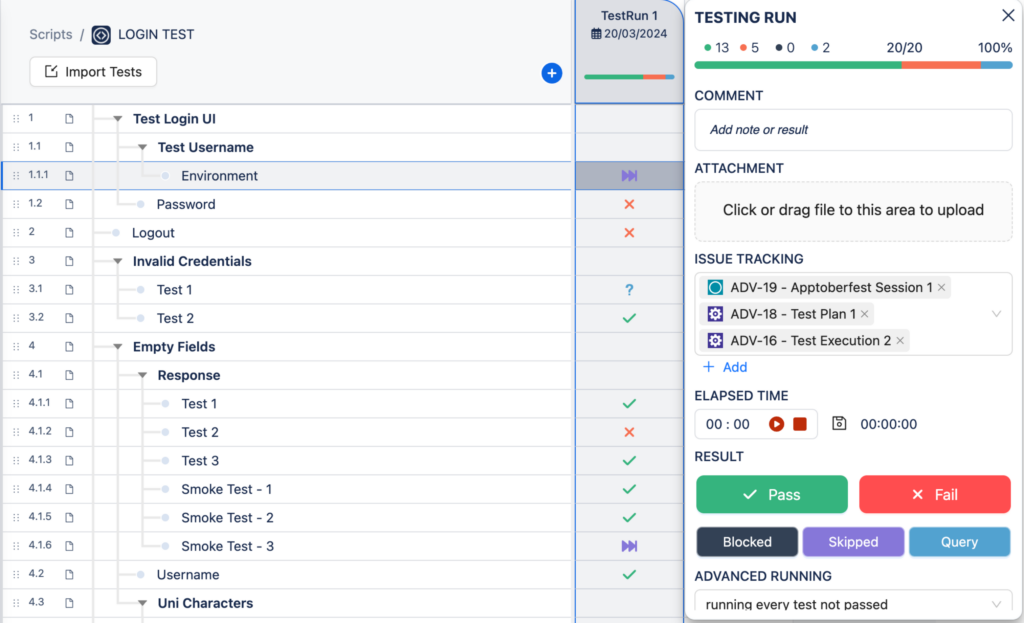Click the LOGIN TEST script icon in the breadcrumb
Viewport: 1024px width, 623px height.
click(100, 34)
